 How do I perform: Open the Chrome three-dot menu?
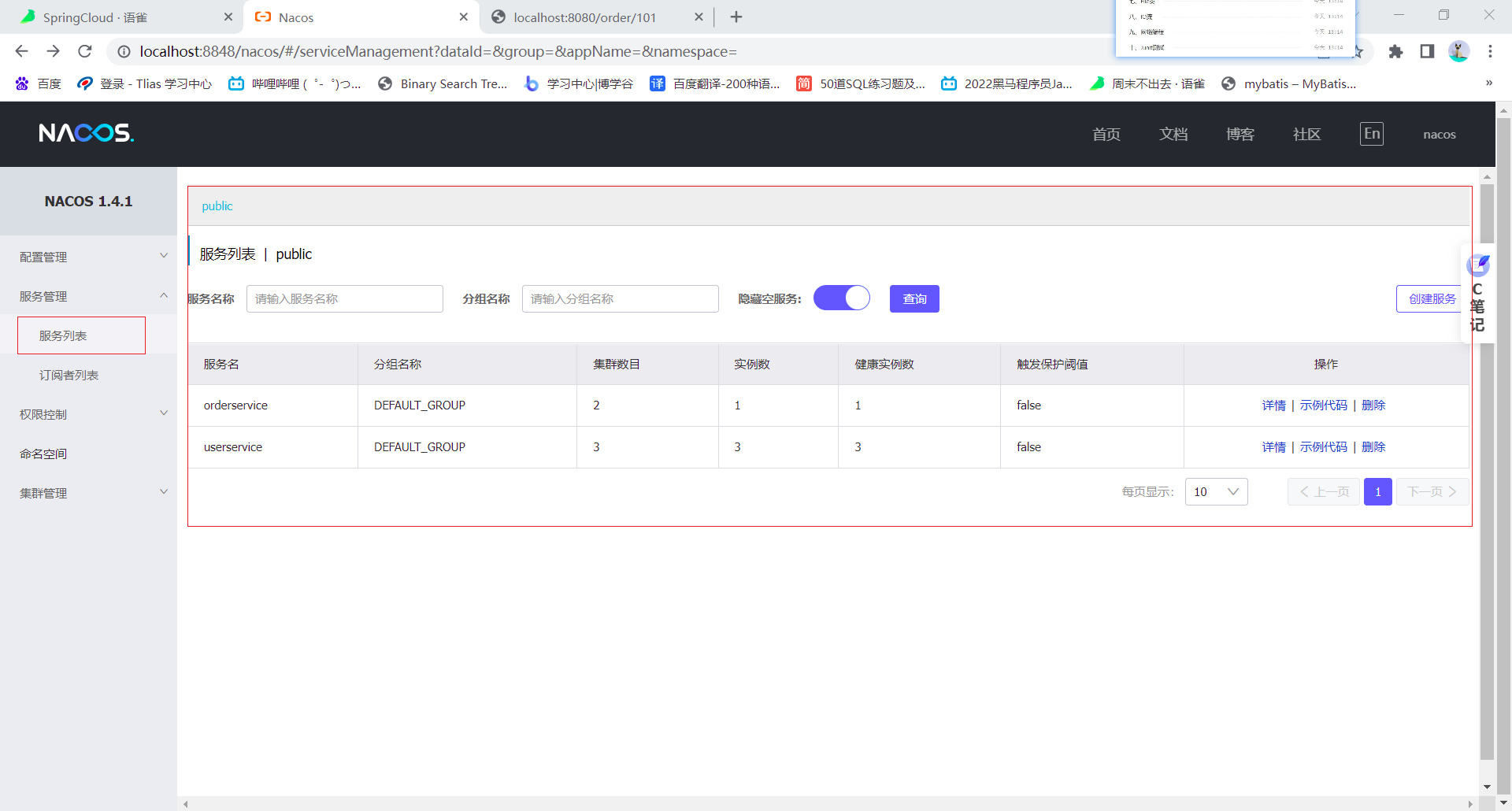pyautogui.click(x=1490, y=51)
